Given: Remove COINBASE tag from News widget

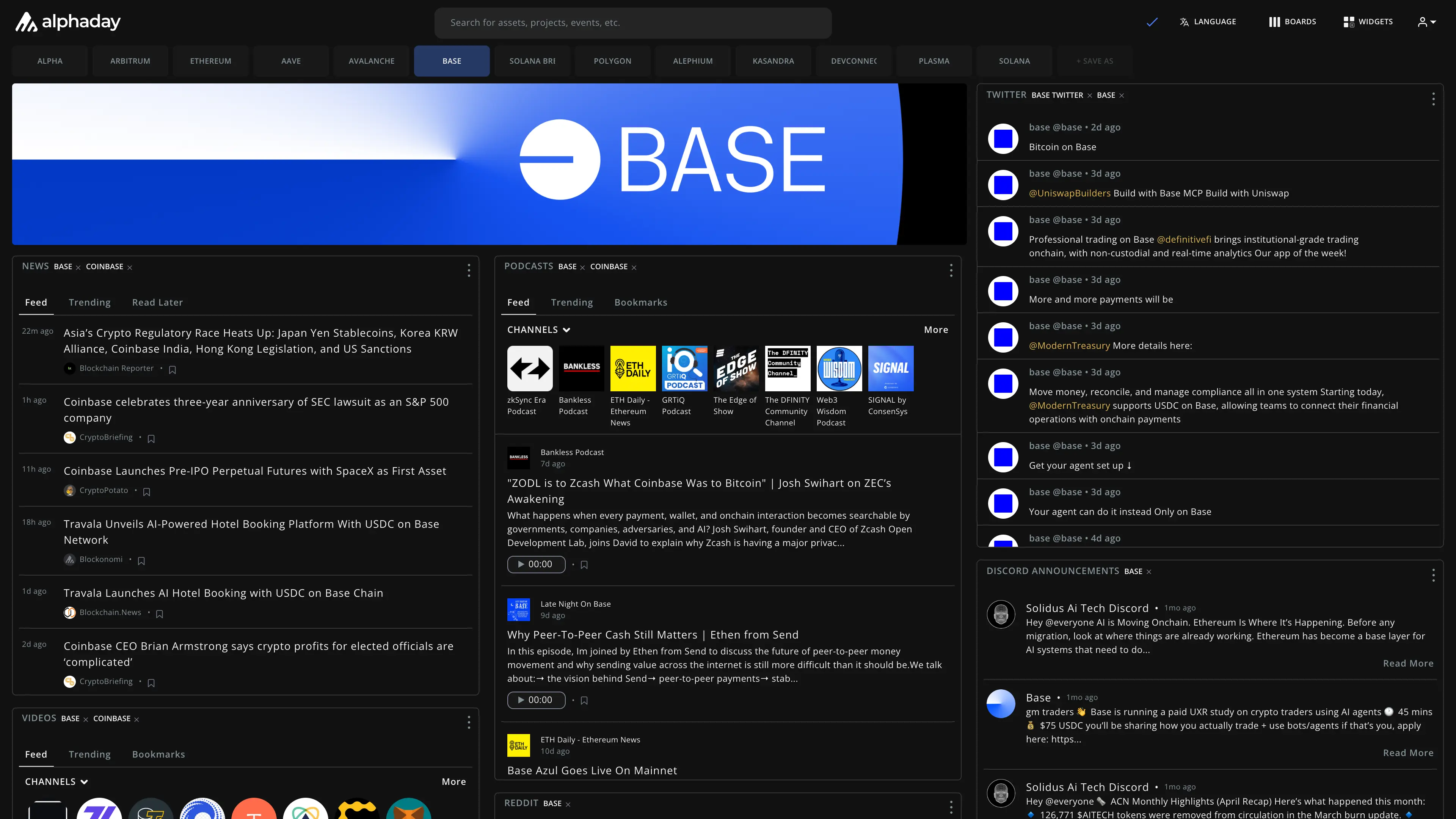Looking at the screenshot, I should click(129, 268).
